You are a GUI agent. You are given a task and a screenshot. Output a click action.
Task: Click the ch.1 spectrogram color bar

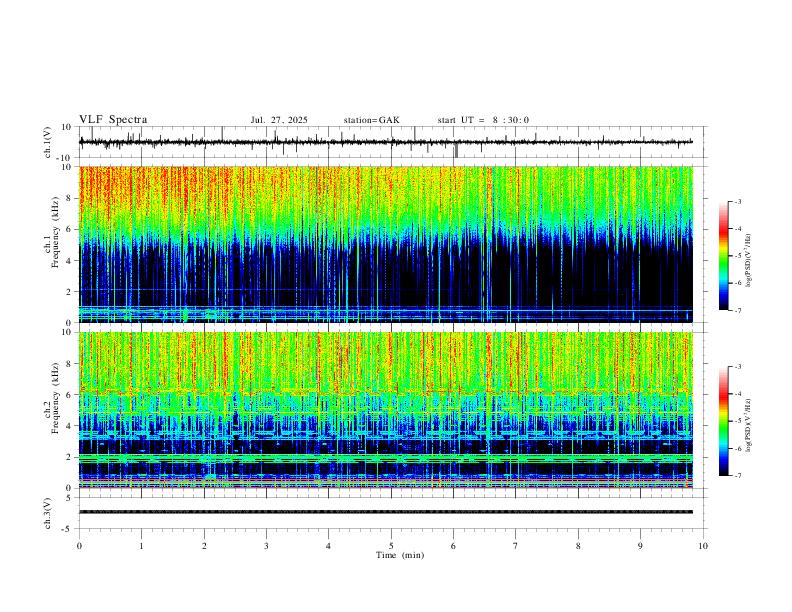click(723, 256)
